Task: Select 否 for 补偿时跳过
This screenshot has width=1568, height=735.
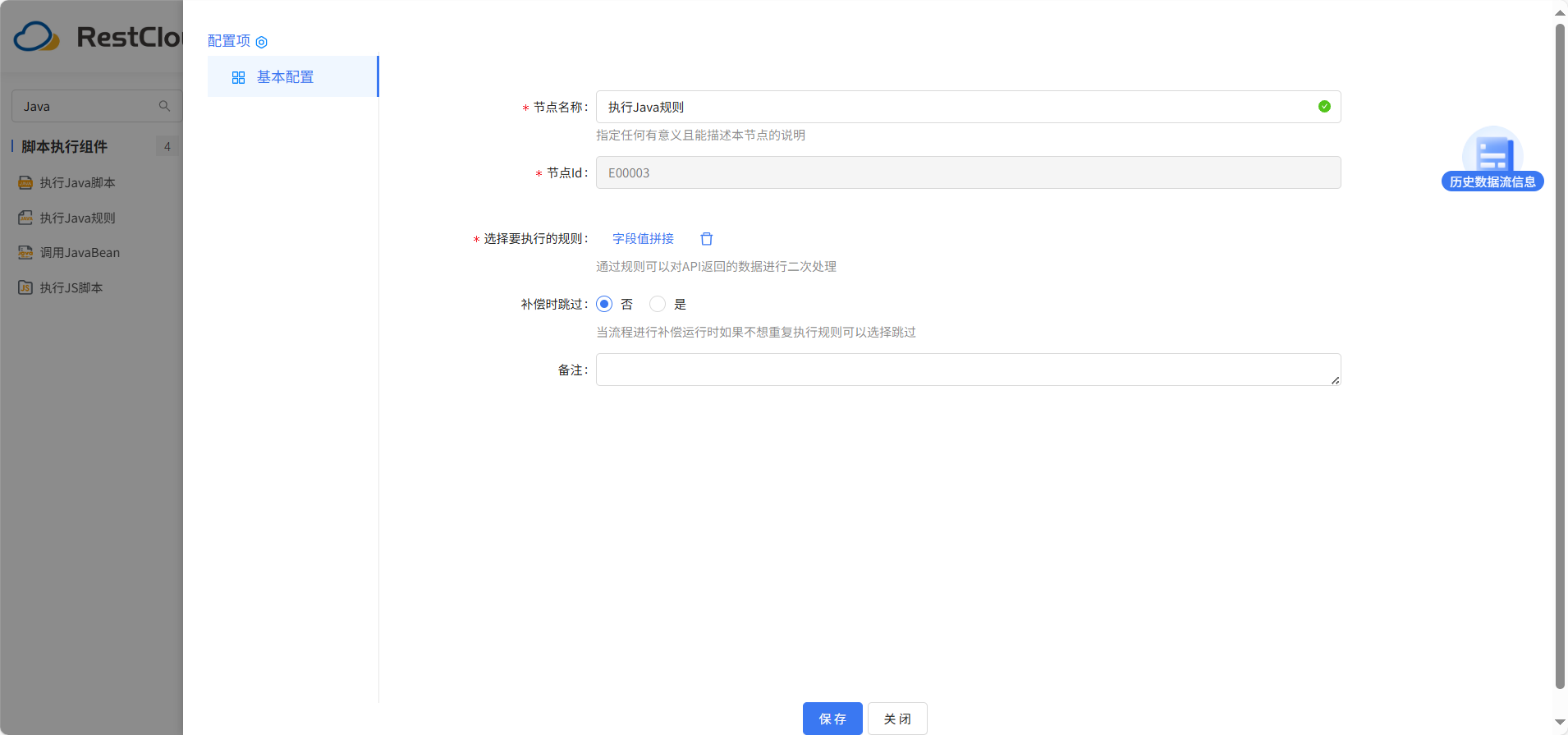Action: click(x=604, y=304)
